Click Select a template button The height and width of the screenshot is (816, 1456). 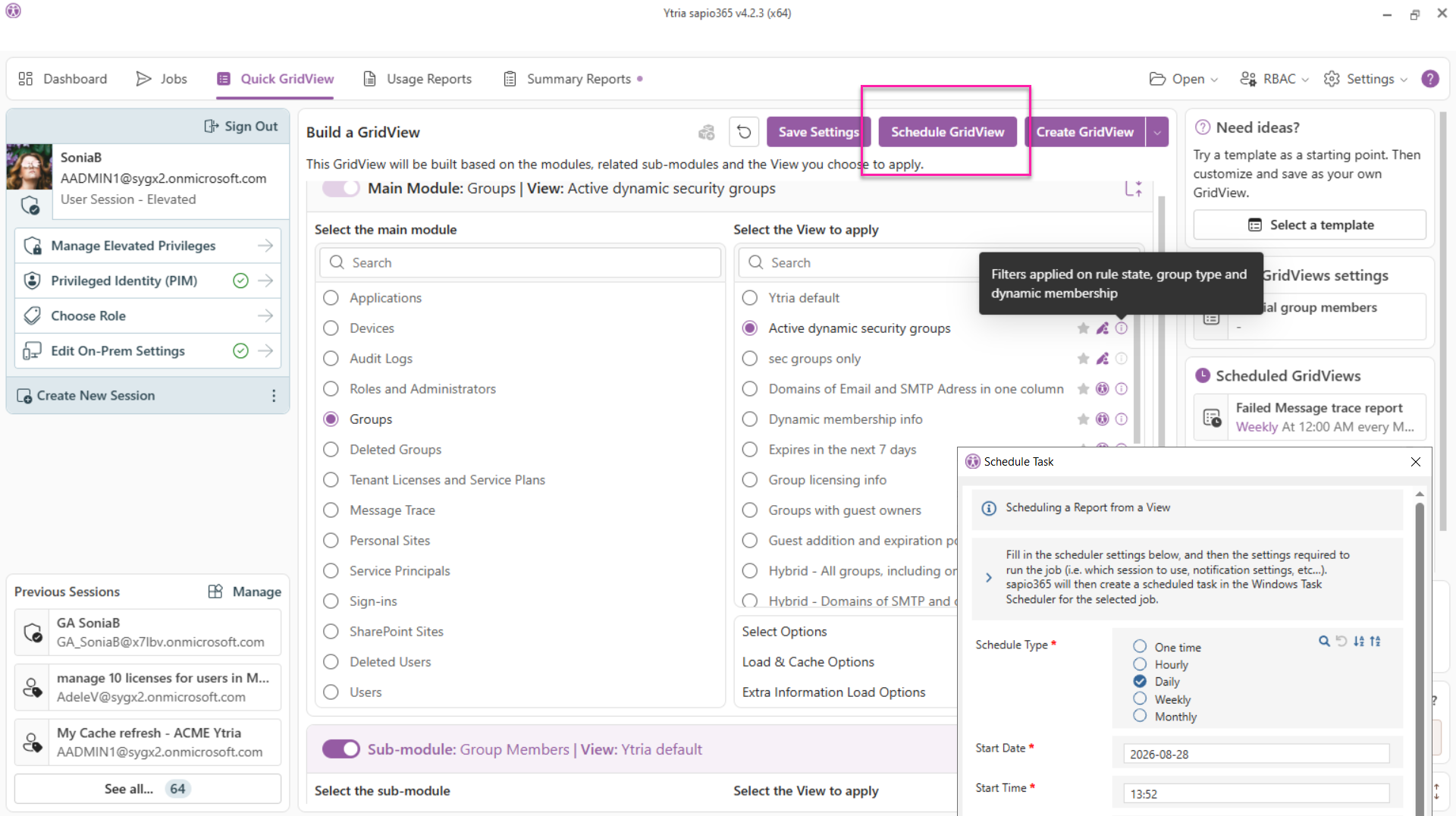(x=1310, y=225)
